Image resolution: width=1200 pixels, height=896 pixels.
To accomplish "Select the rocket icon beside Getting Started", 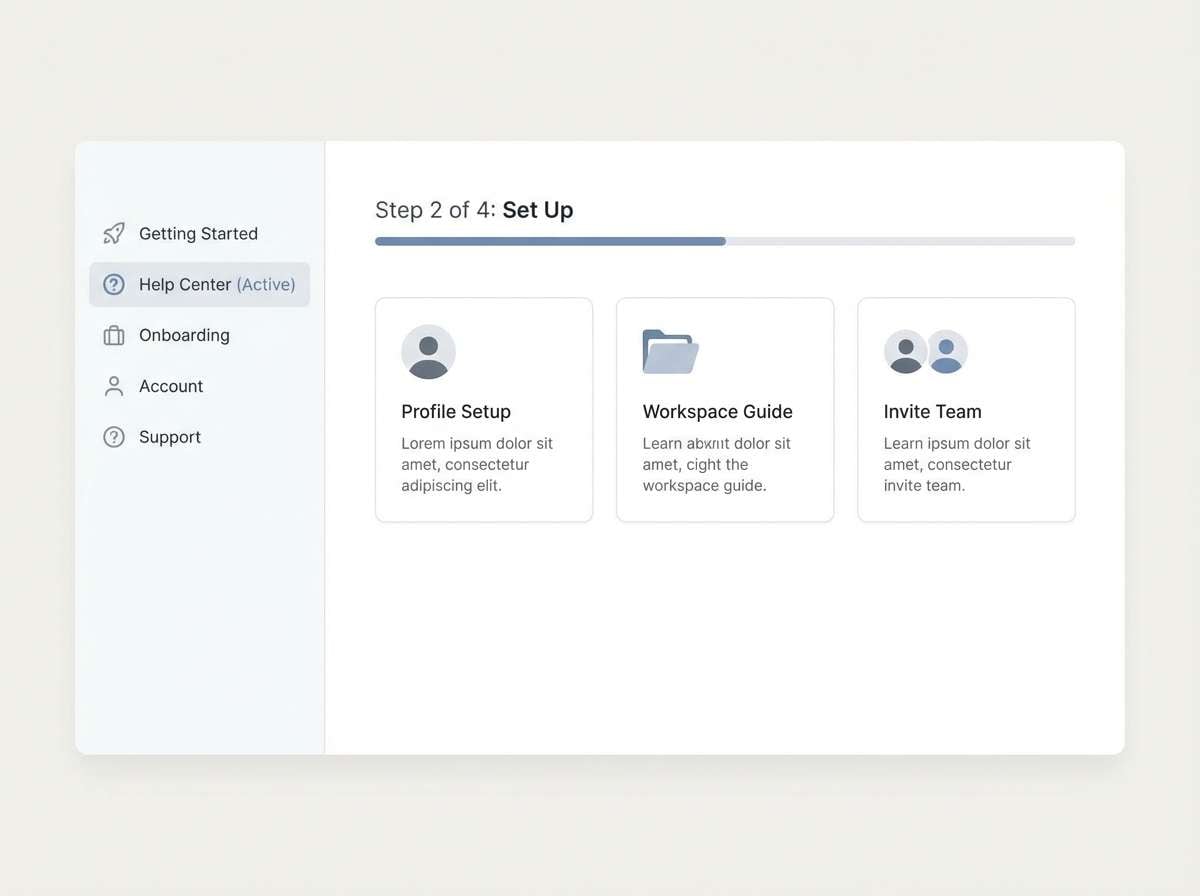I will click(114, 233).
